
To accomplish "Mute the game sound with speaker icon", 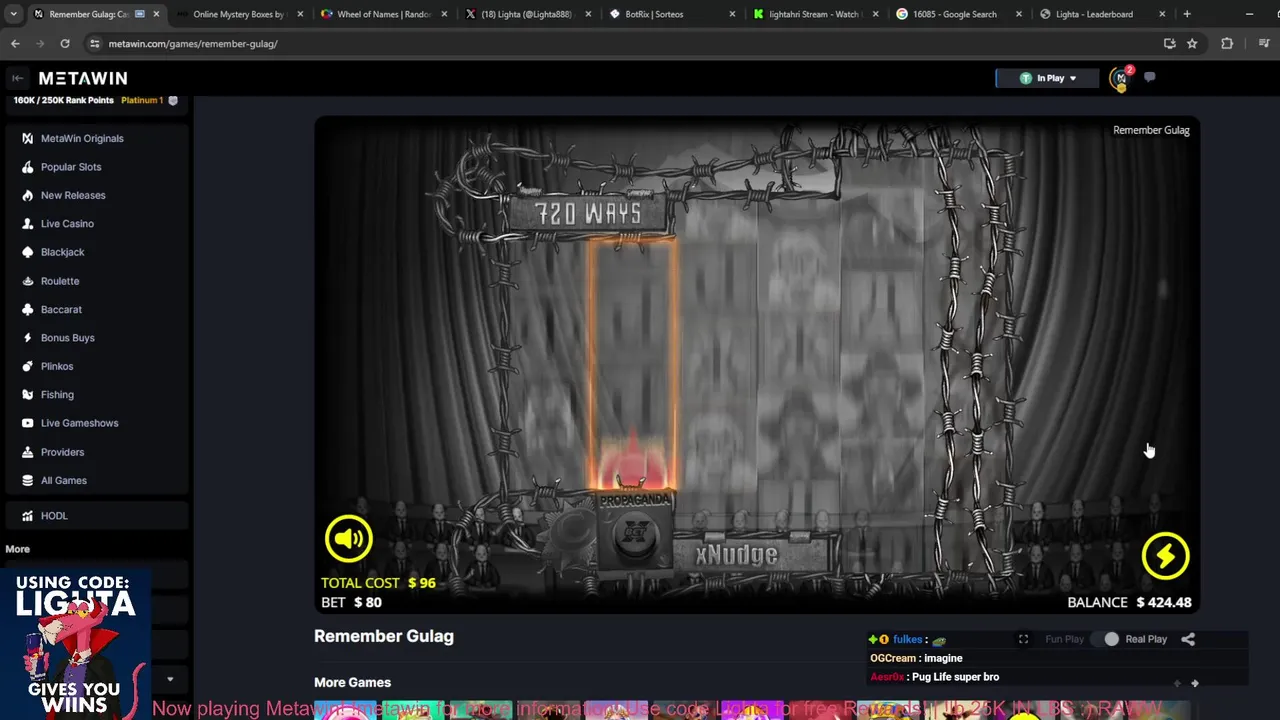I will coord(349,539).
